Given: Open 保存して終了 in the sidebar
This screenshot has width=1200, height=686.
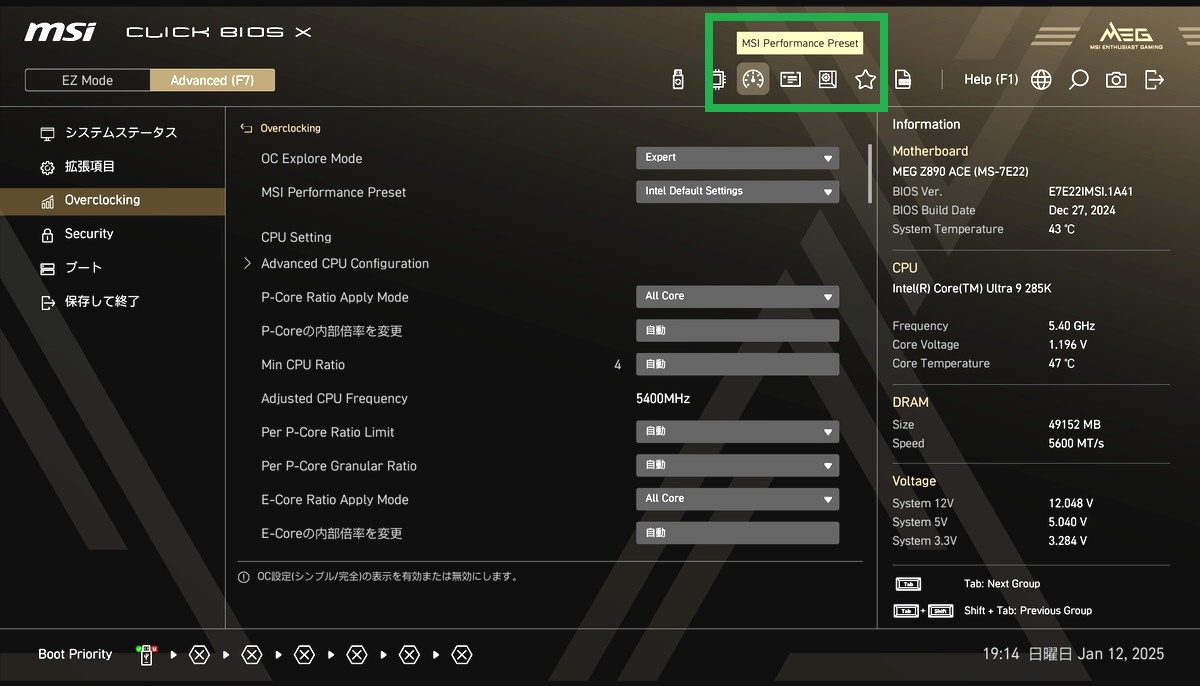Looking at the screenshot, I should click(x=112, y=302).
